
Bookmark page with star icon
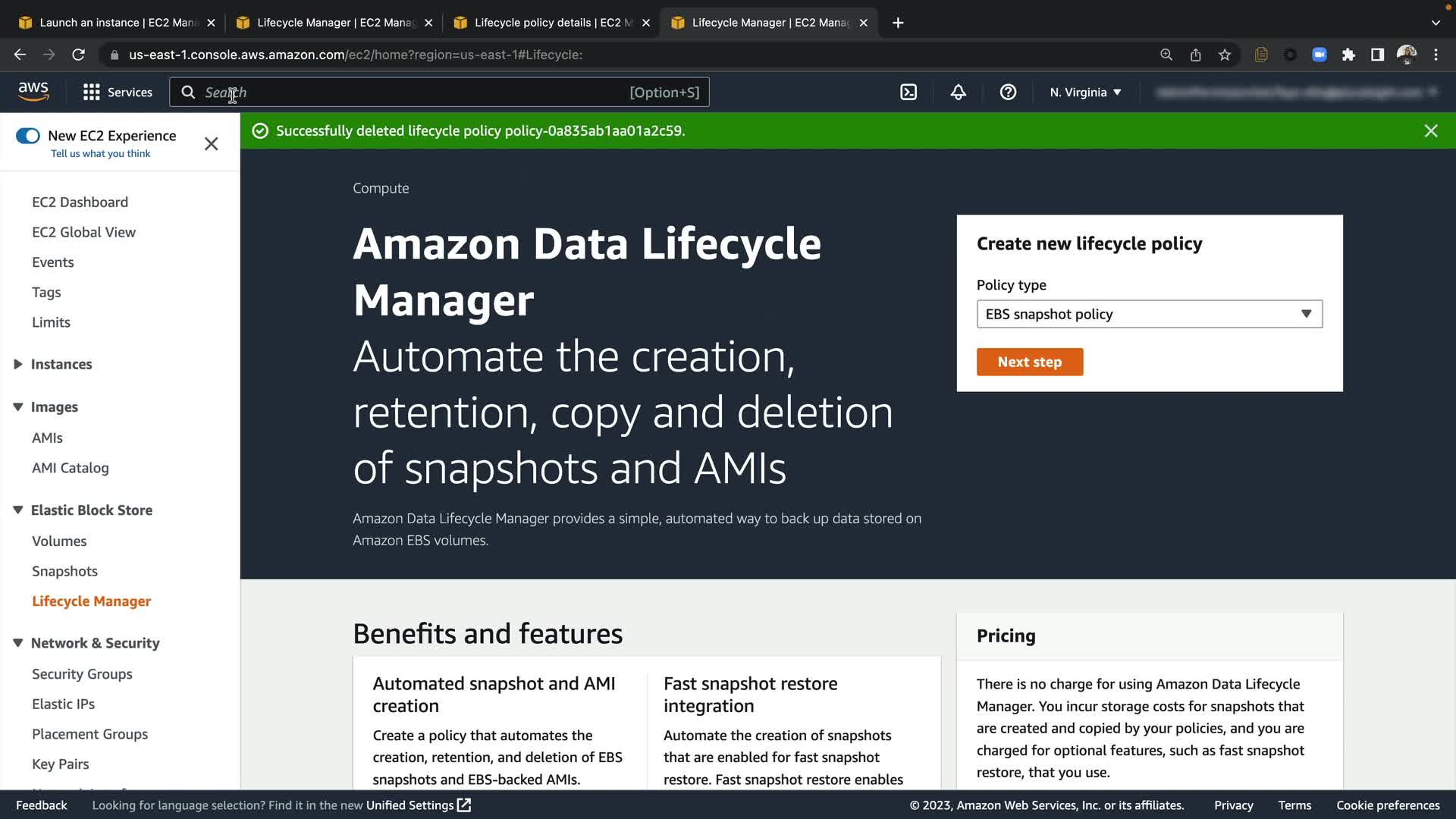coord(1225,55)
